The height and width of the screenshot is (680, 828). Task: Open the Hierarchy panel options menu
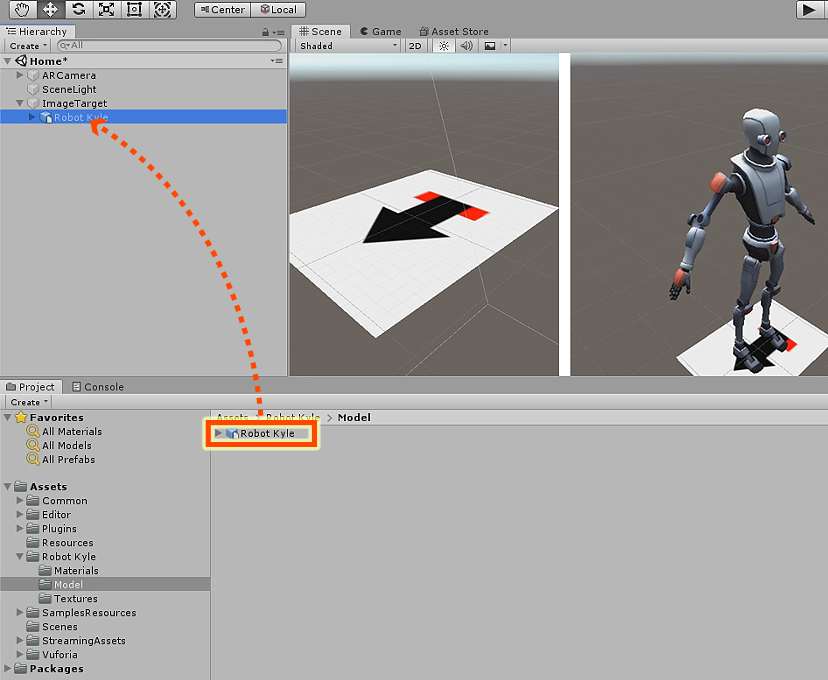pos(278,32)
